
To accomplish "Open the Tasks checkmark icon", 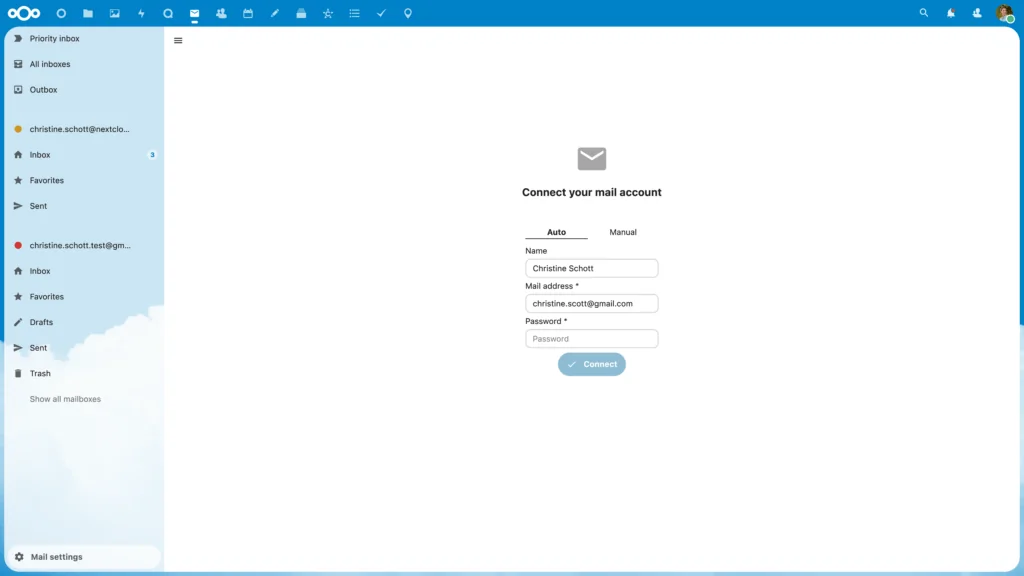I will pos(381,13).
